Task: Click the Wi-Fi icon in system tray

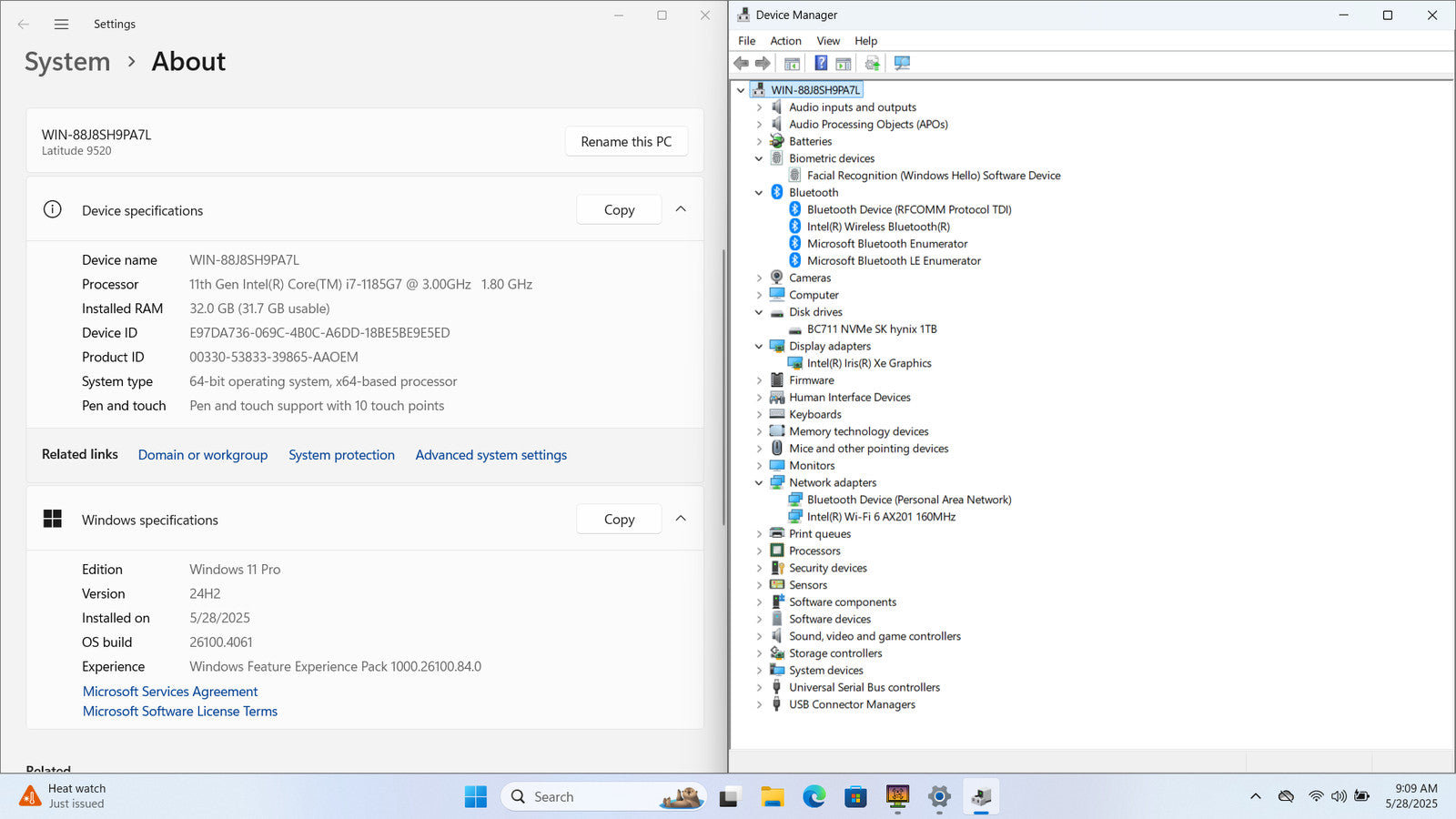Action: tap(1316, 796)
